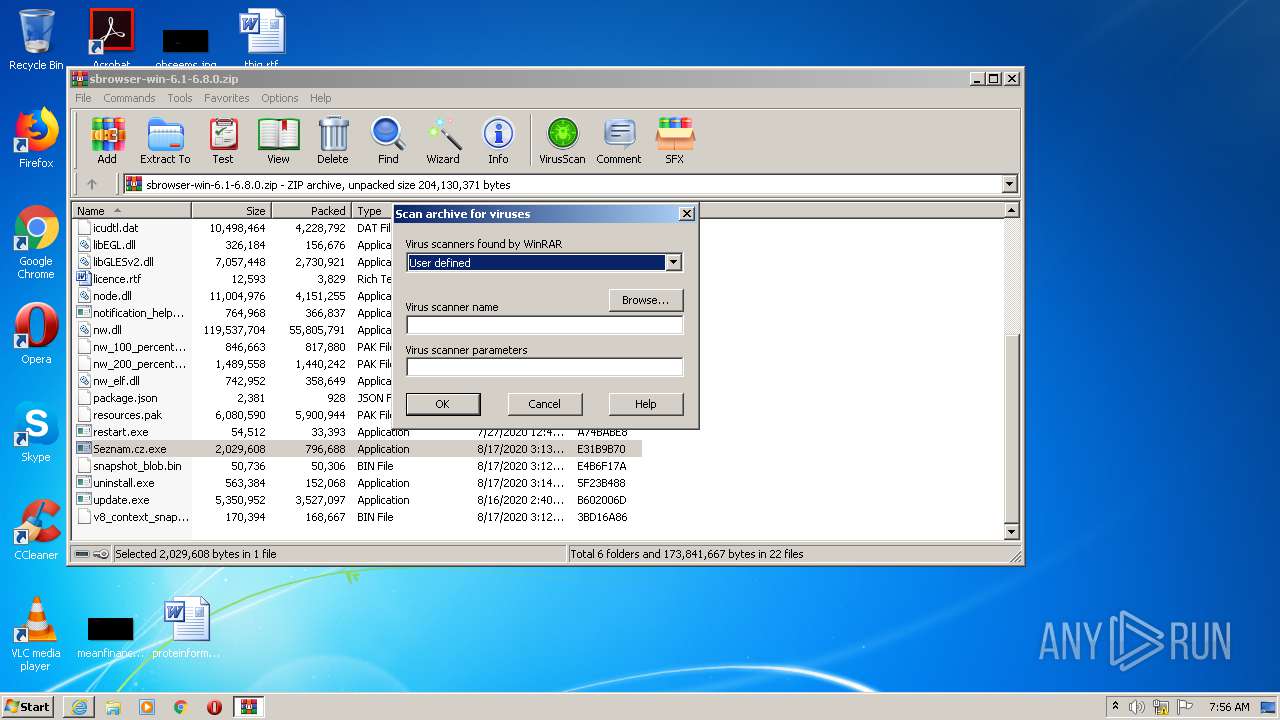1280x720 pixels.
Task: Click file list scroll up arrow
Action: pyautogui.click(x=1011, y=210)
